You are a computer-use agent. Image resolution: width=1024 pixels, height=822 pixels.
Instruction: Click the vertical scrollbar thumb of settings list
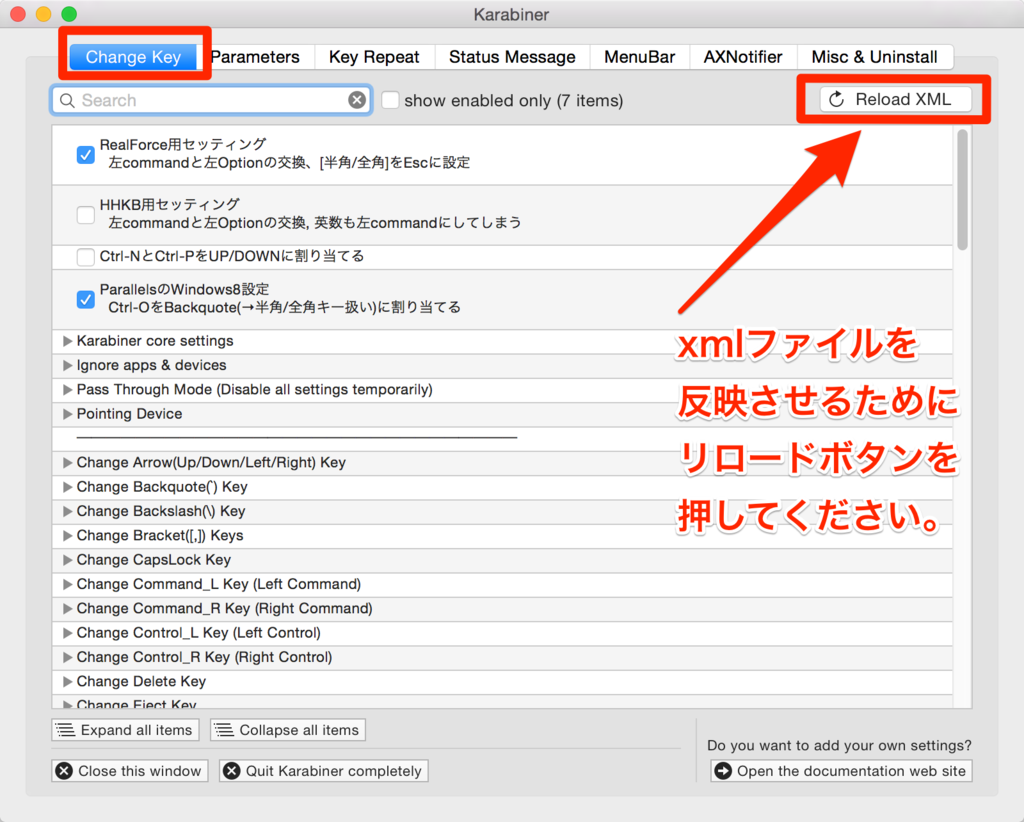tap(962, 191)
